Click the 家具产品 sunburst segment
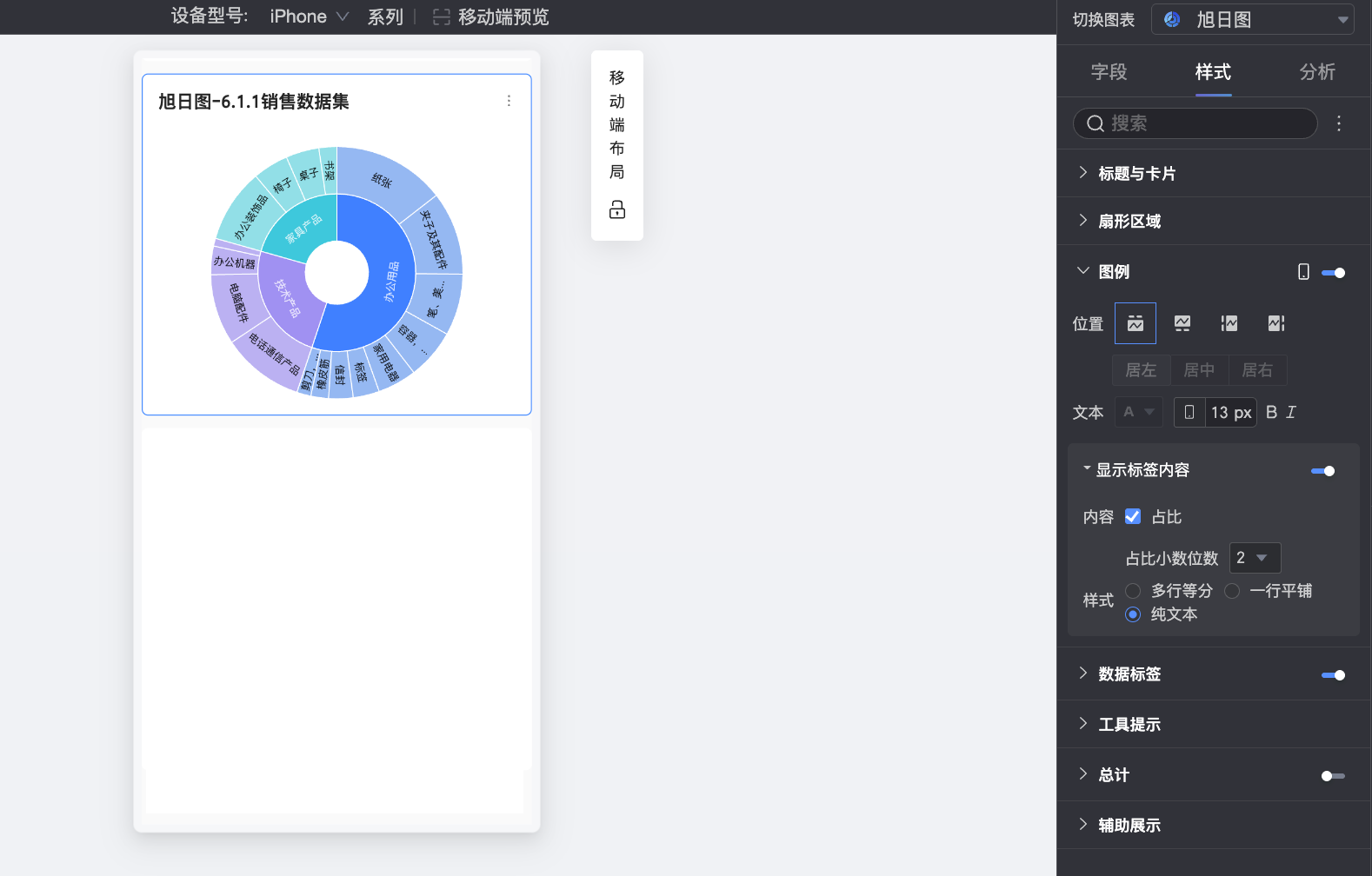This screenshot has width=1372, height=876. pyautogui.click(x=303, y=229)
